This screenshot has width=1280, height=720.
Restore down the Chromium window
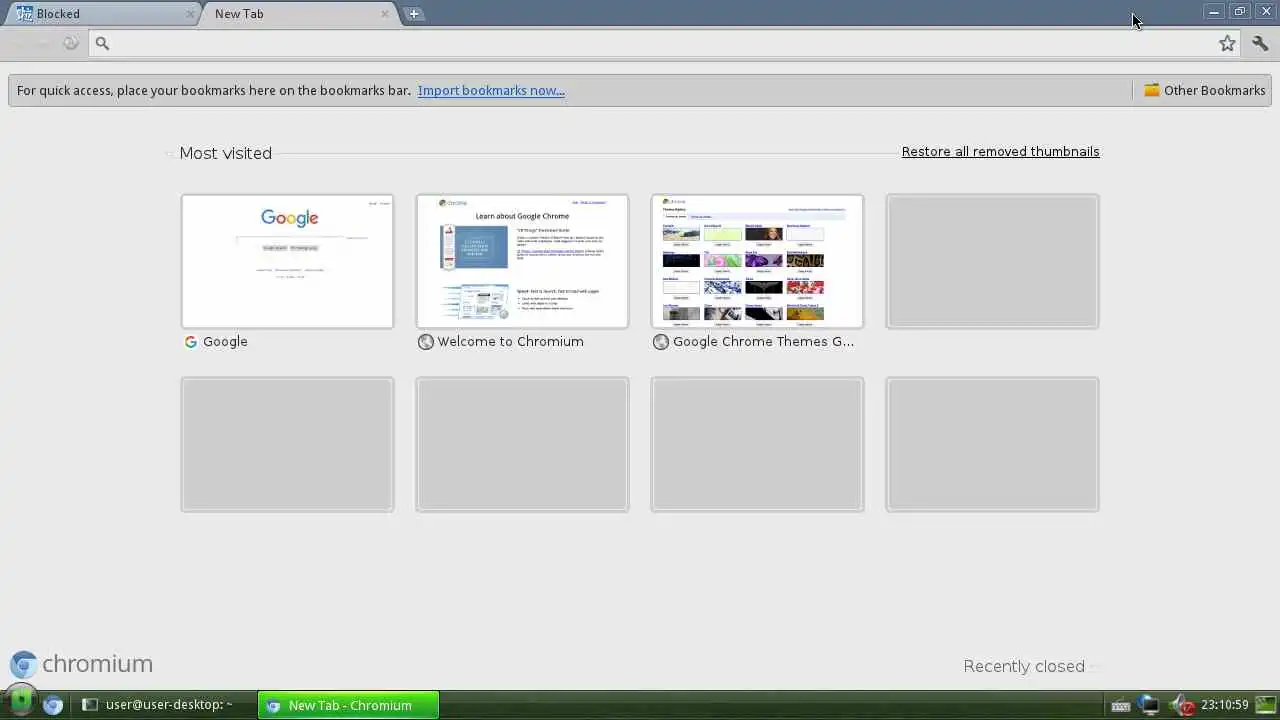(1240, 12)
